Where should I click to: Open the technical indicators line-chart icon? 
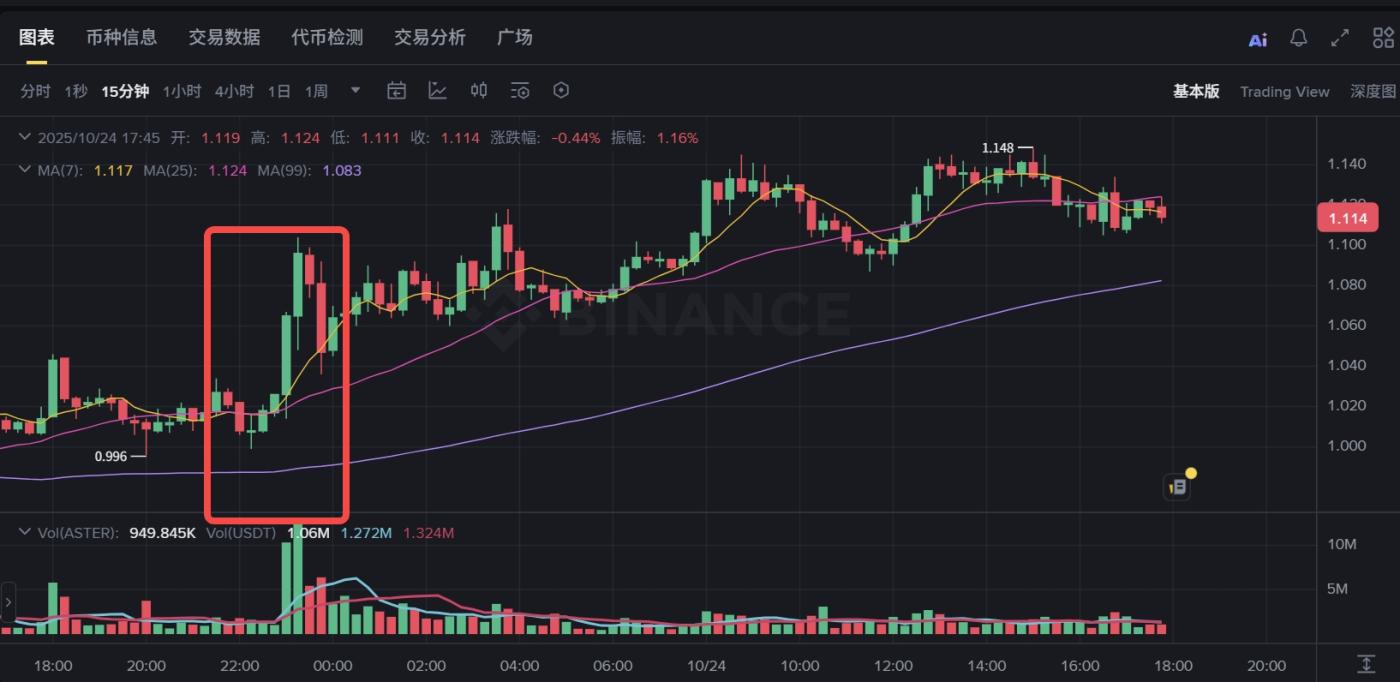[438, 91]
